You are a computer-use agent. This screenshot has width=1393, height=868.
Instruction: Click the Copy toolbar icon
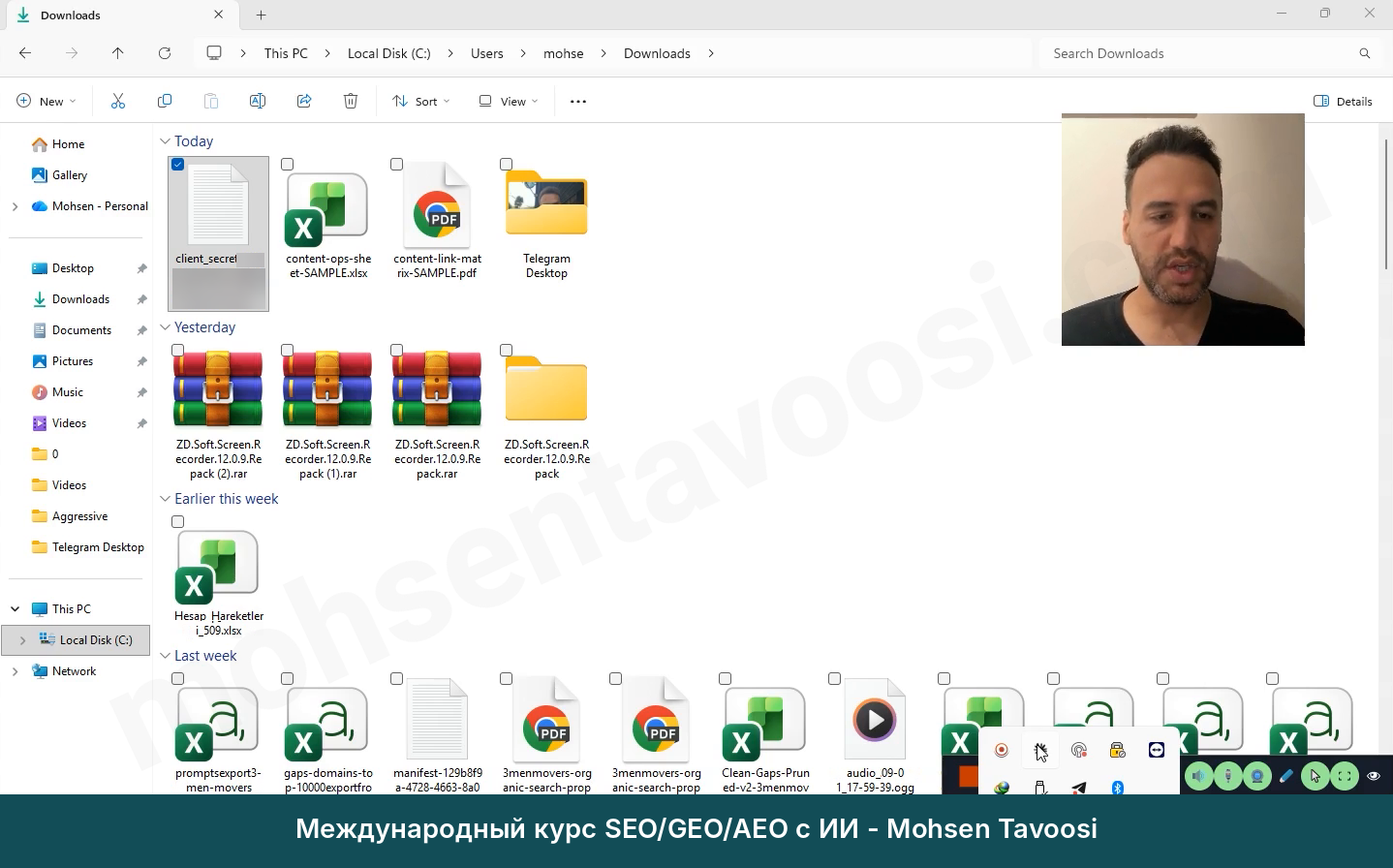(165, 101)
